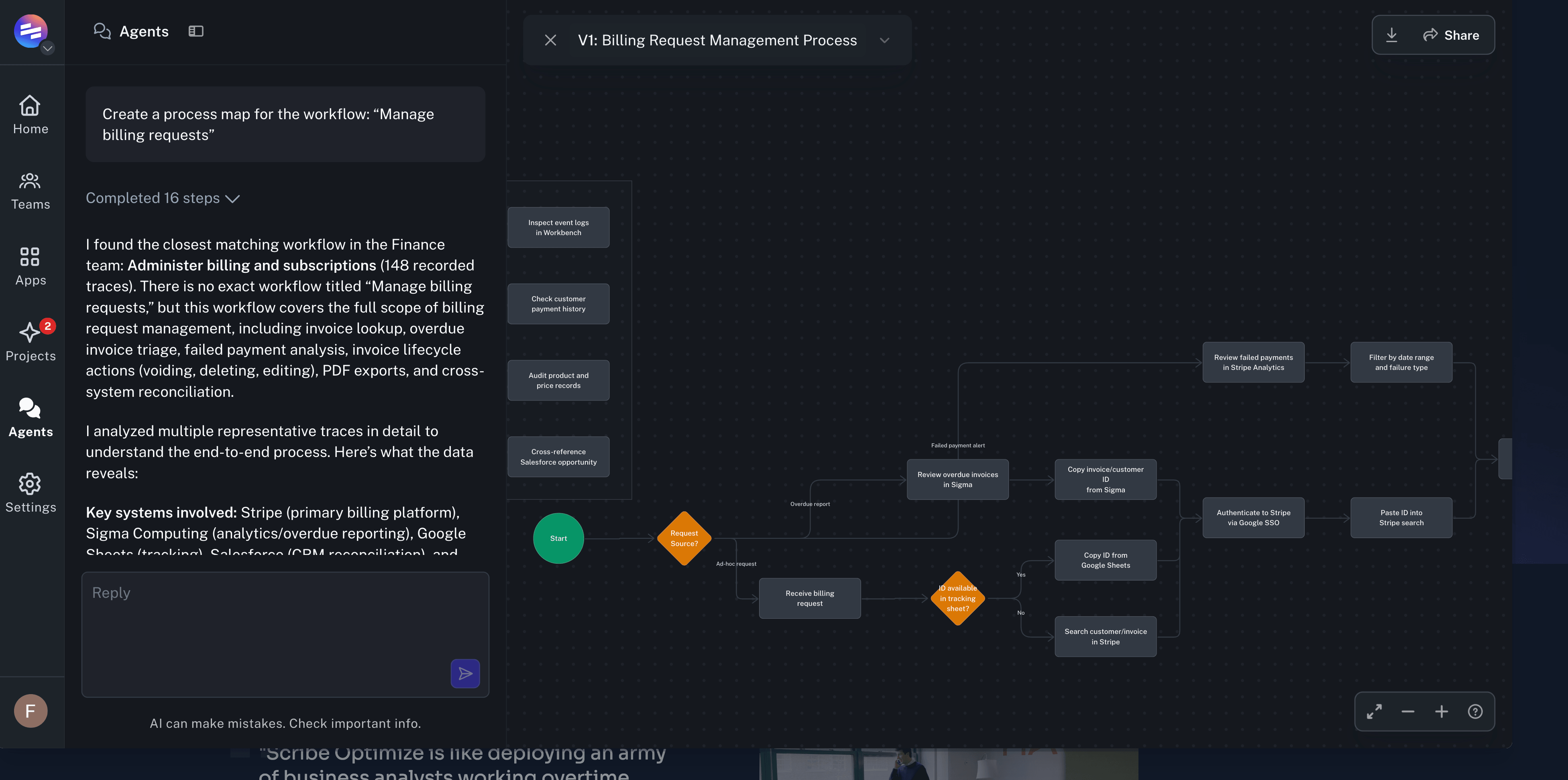Select Filter by date range node

[1401, 363]
